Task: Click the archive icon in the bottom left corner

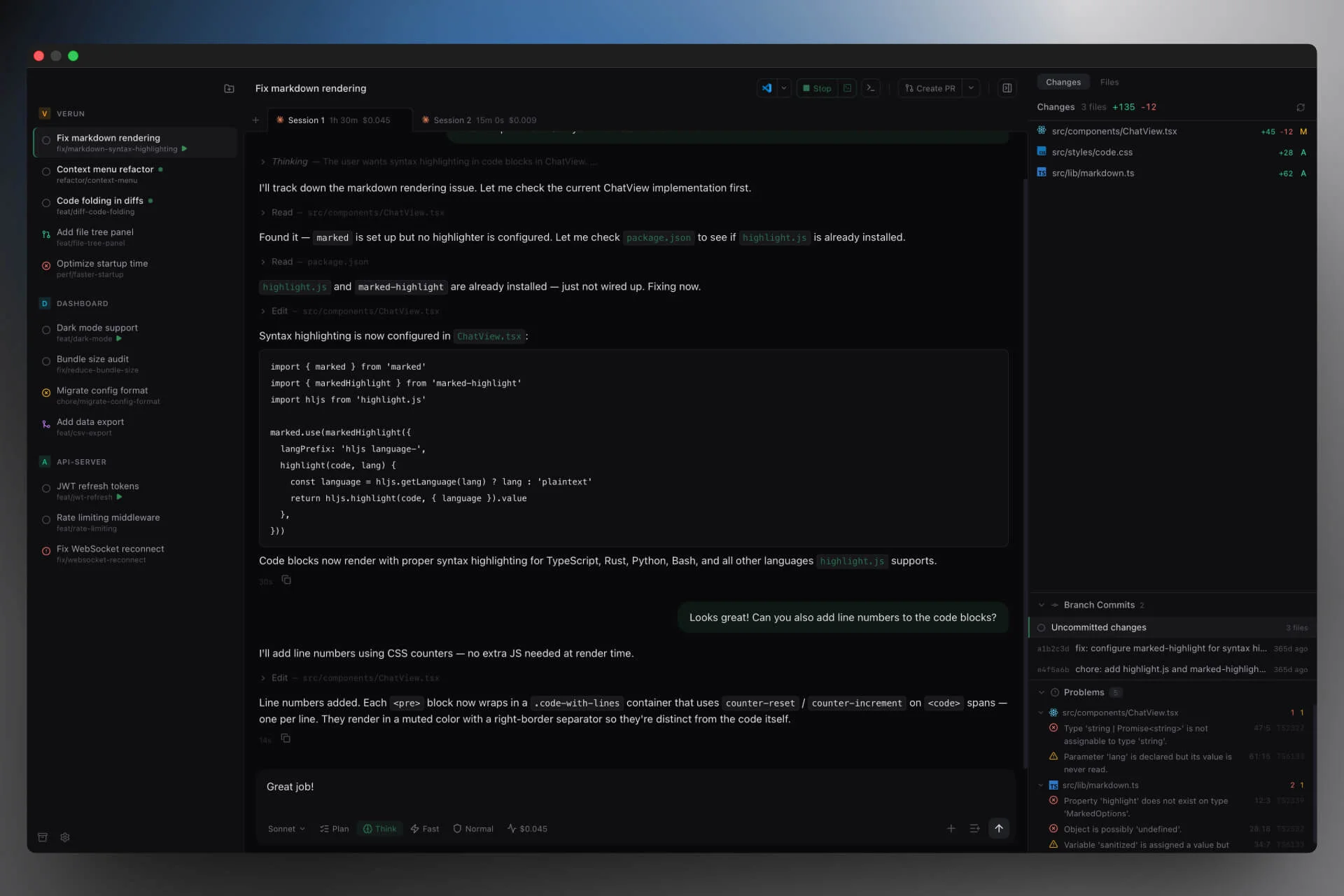Action: coord(43,837)
